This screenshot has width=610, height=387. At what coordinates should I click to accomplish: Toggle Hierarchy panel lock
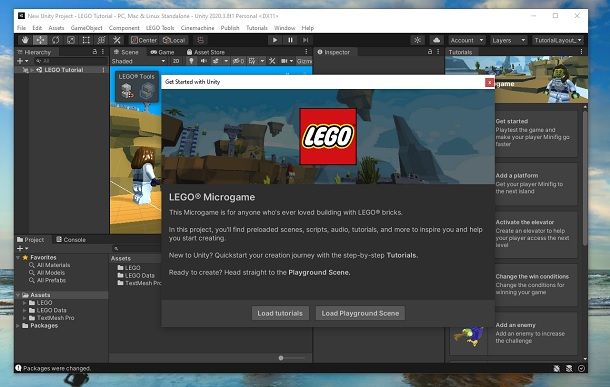95,52
